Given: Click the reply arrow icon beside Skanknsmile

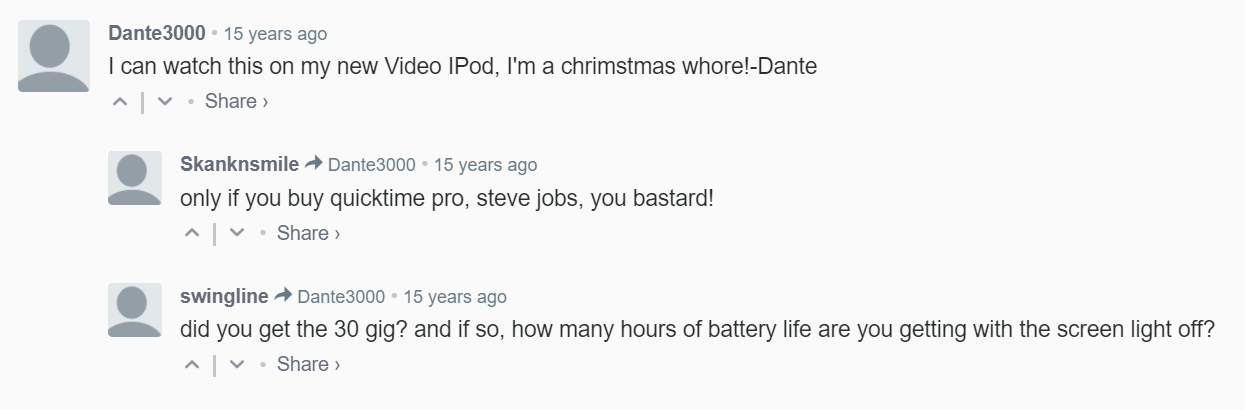Looking at the screenshot, I should (x=313, y=164).
